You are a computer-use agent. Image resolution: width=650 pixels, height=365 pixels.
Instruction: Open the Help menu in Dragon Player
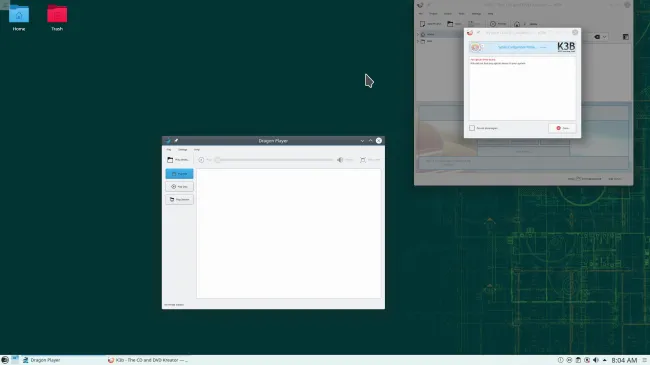pos(197,149)
